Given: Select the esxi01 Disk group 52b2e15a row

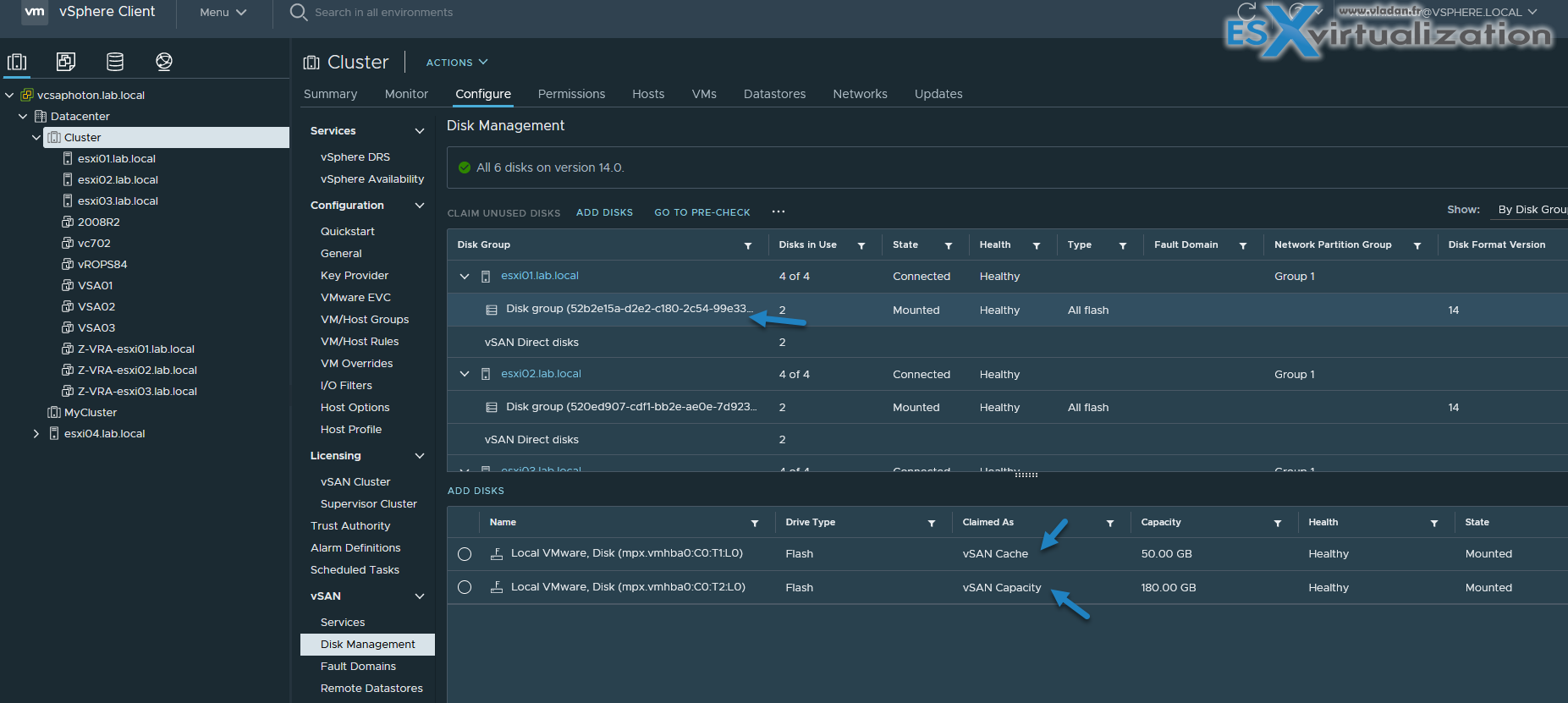Looking at the screenshot, I should coord(1007,310).
